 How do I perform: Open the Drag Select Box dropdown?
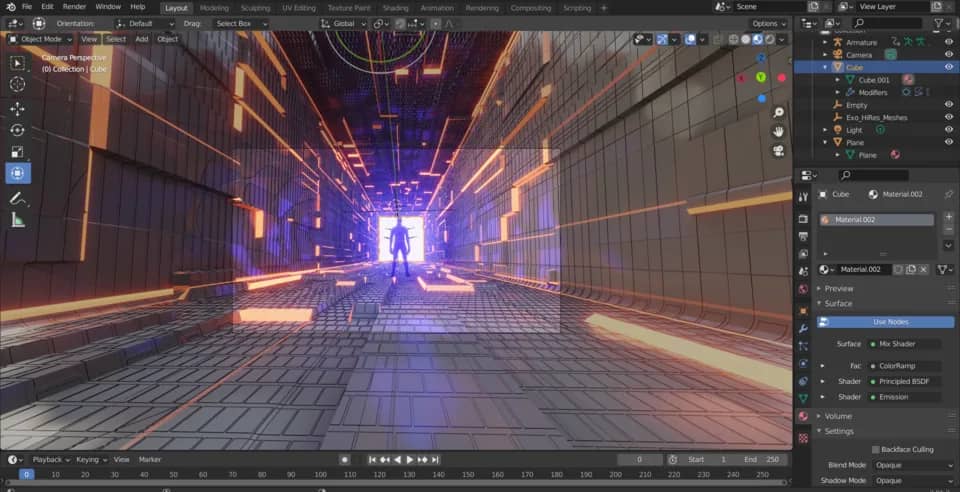pos(239,24)
